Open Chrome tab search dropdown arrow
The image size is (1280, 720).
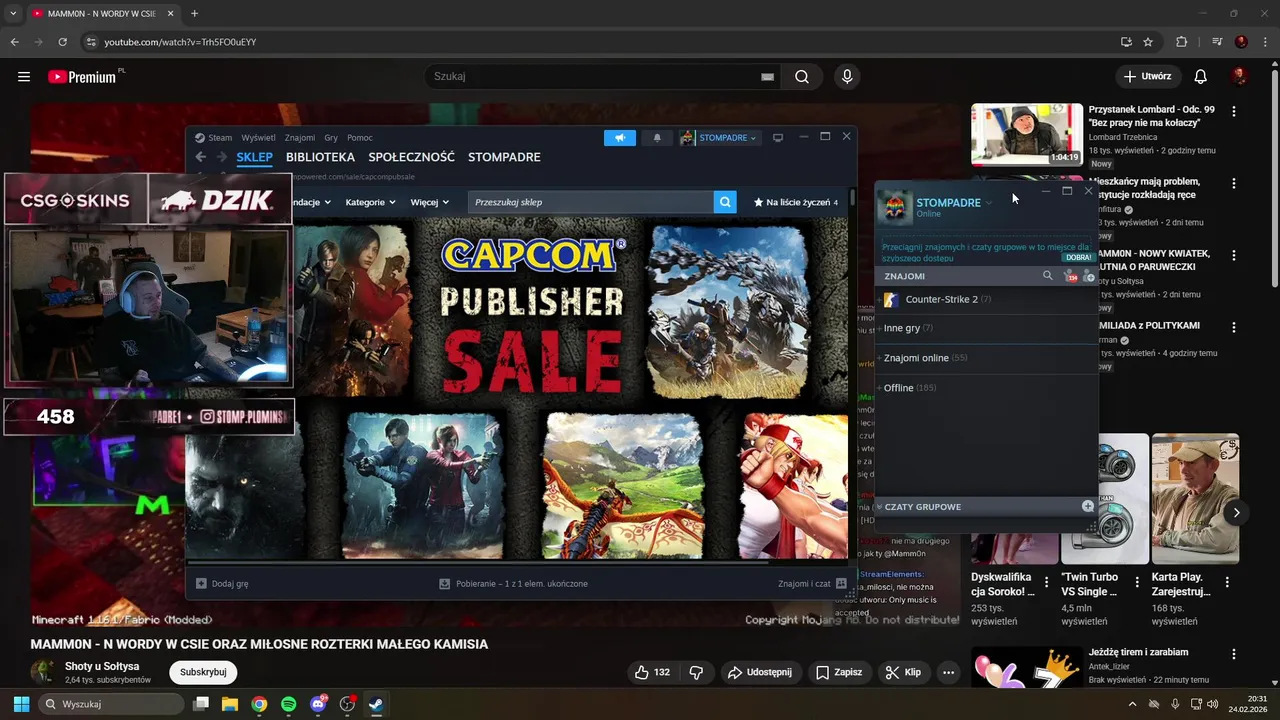pyautogui.click(x=13, y=13)
